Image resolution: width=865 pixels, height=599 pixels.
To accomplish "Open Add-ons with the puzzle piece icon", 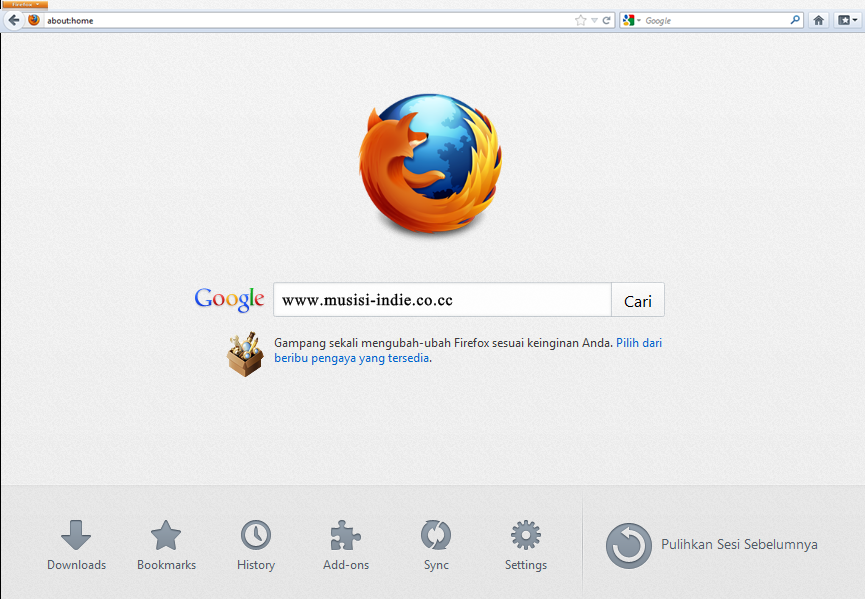I will 346,535.
